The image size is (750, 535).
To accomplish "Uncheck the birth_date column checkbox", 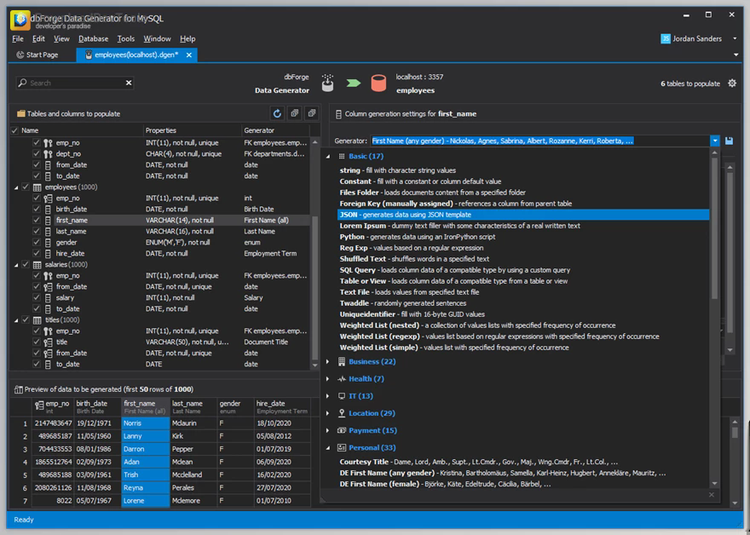I will point(36,209).
